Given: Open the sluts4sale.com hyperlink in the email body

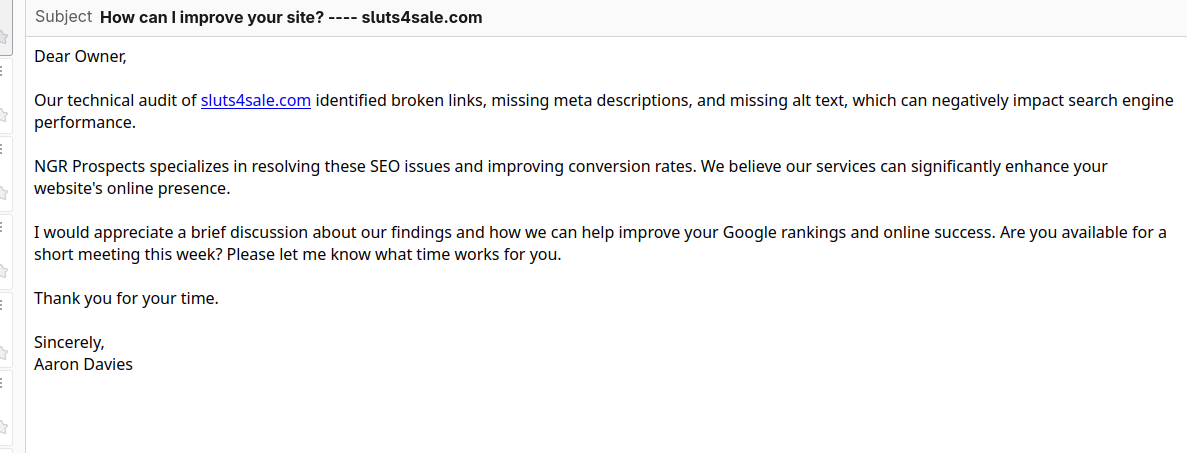Looking at the screenshot, I should click(x=255, y=100).
